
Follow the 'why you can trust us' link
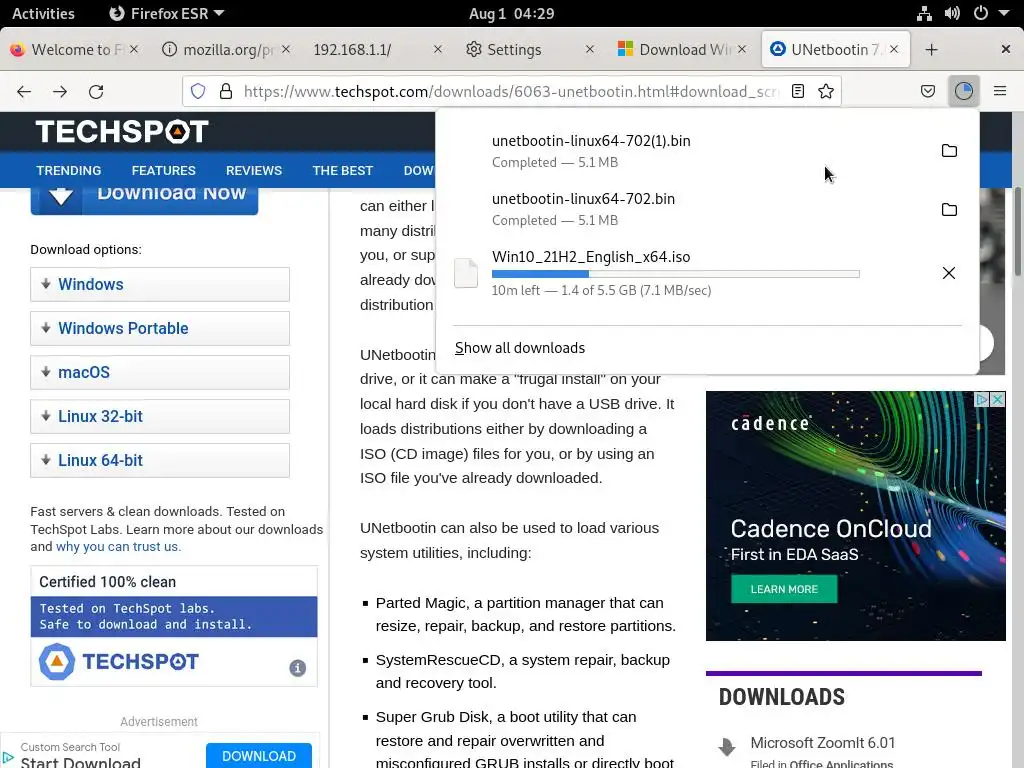(x=118, y=547)
